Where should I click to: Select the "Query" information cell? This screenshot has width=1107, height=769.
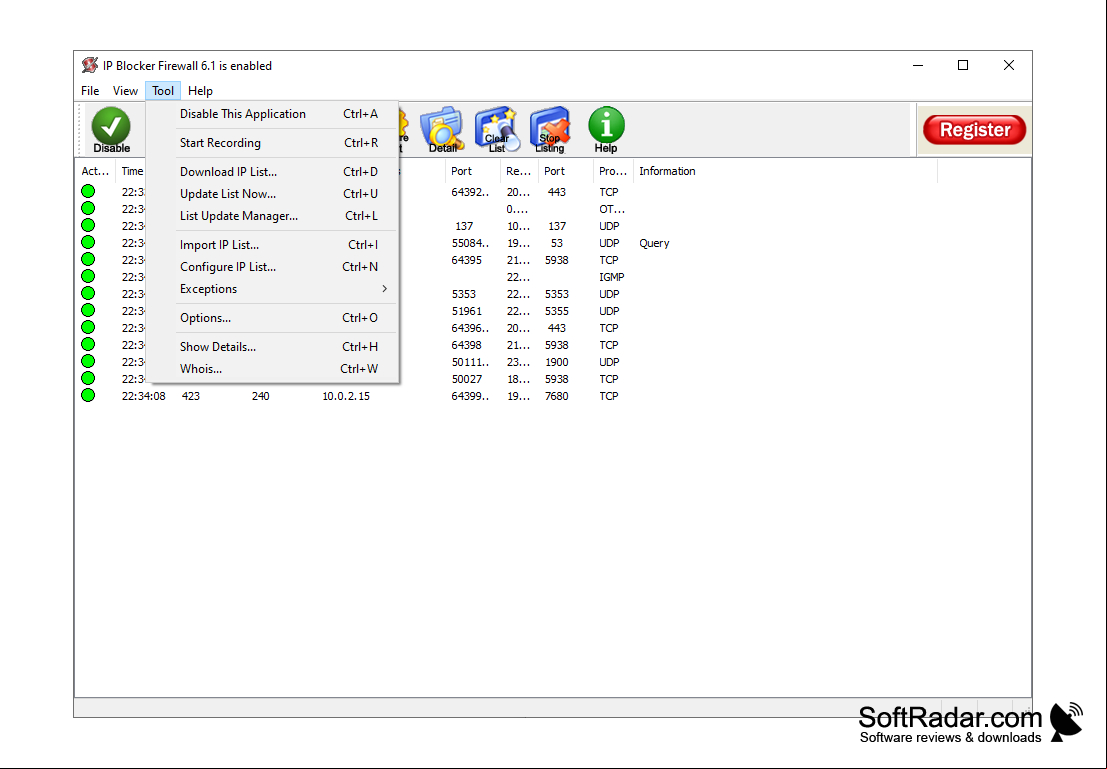tap(654, 243)
